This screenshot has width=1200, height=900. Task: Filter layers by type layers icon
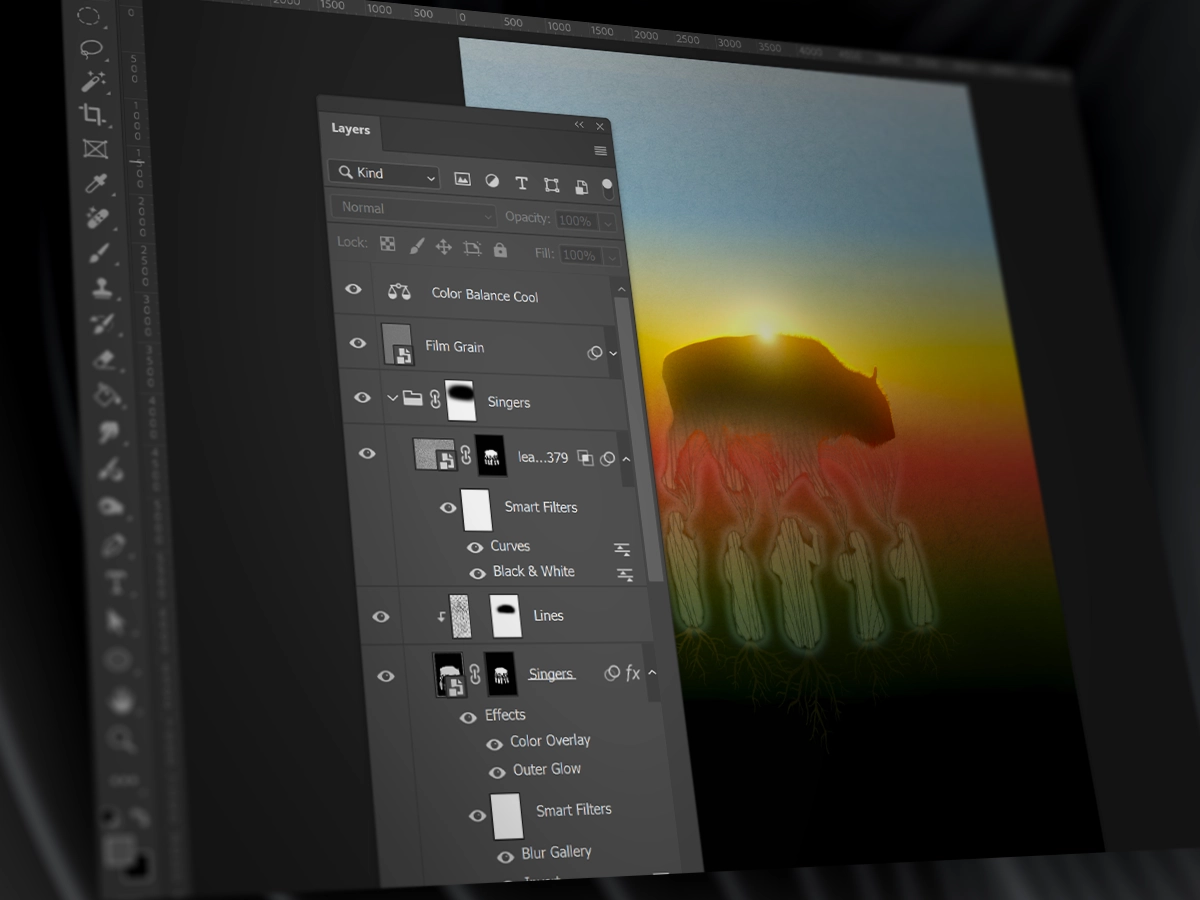click(x=521, y=183)
